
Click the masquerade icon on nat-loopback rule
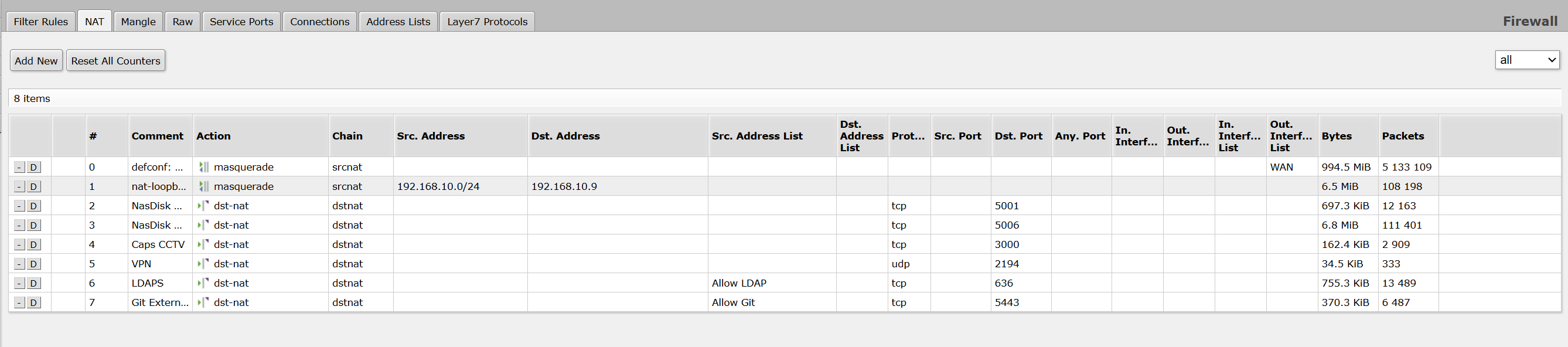point(204,186)
